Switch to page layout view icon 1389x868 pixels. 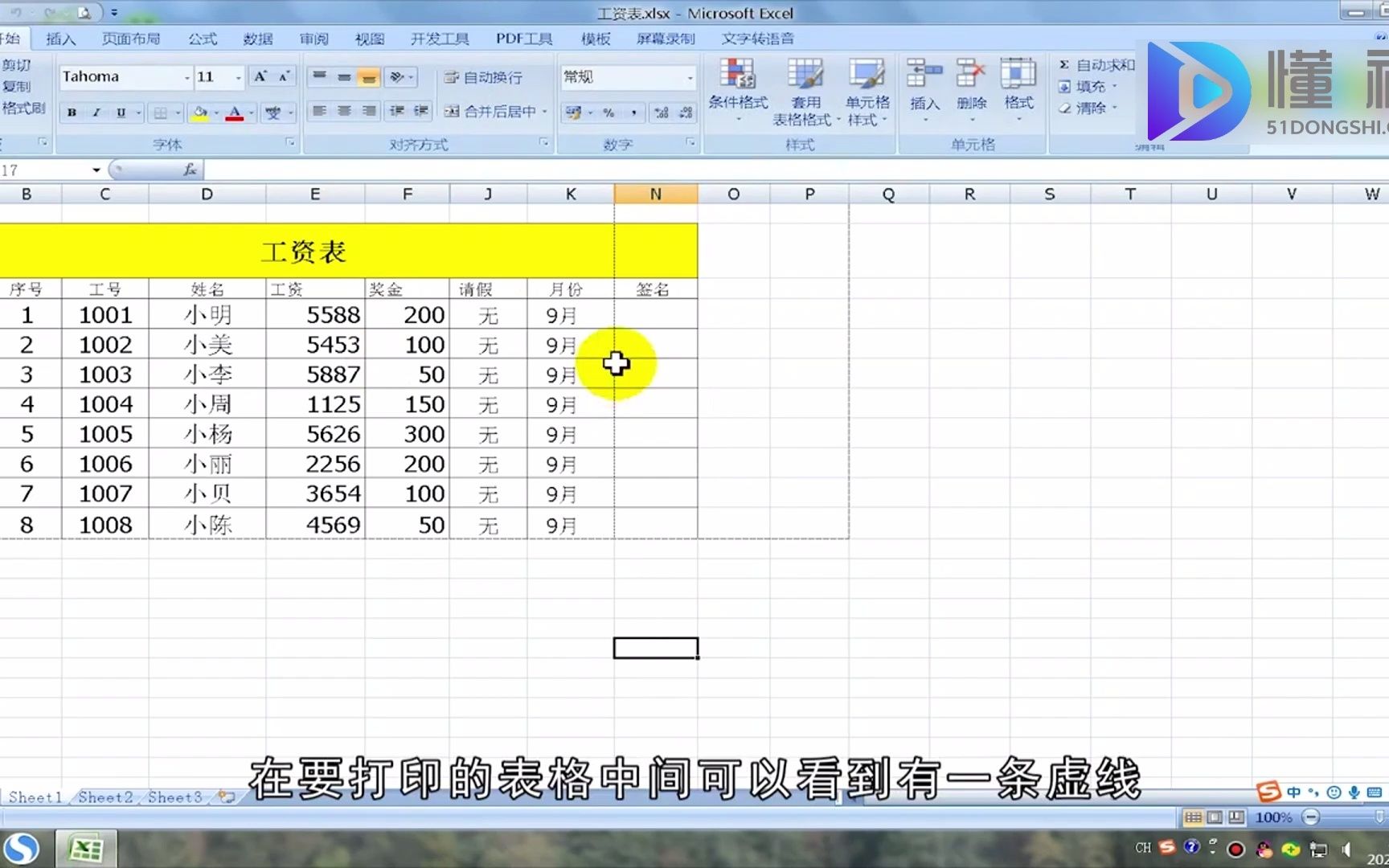pos(1215,817)
